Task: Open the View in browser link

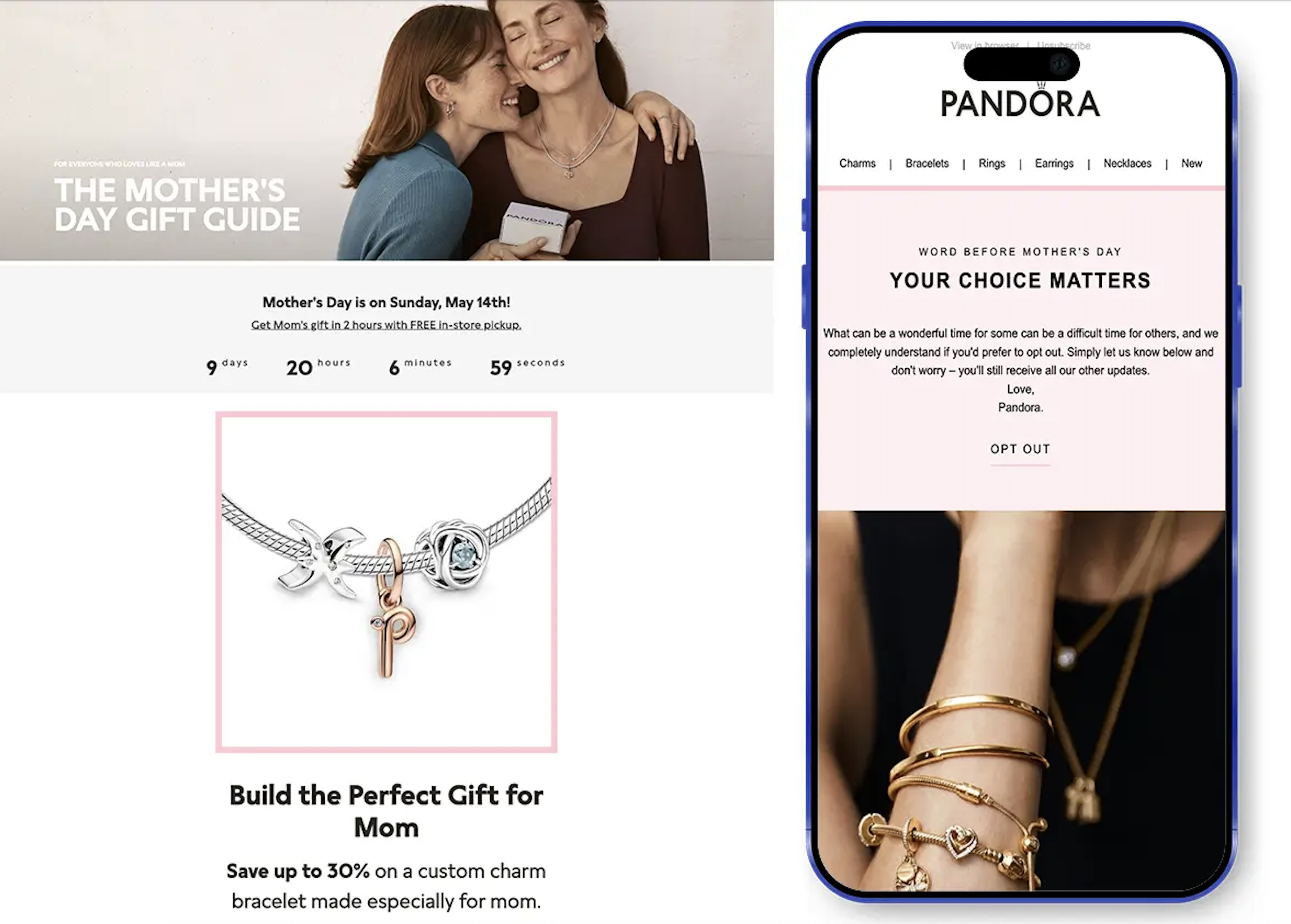Action: [x=984, y=46]
